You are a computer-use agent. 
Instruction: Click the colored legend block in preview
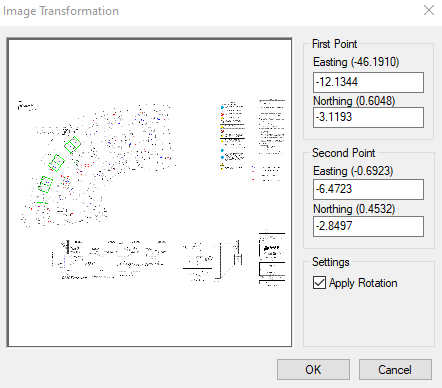click(232, 136)
